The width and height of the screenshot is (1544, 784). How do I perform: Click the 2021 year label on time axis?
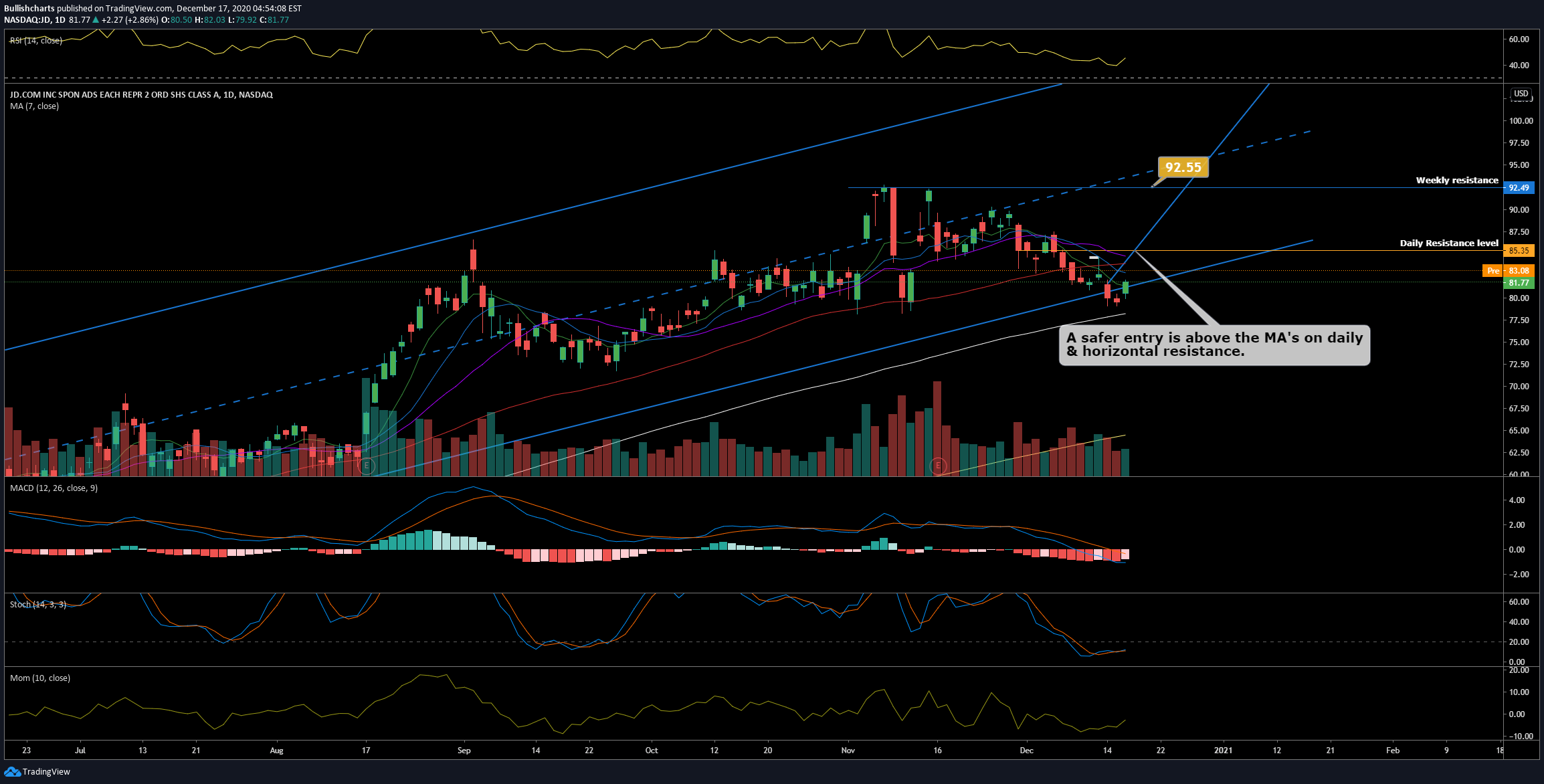pos(1223,751)
